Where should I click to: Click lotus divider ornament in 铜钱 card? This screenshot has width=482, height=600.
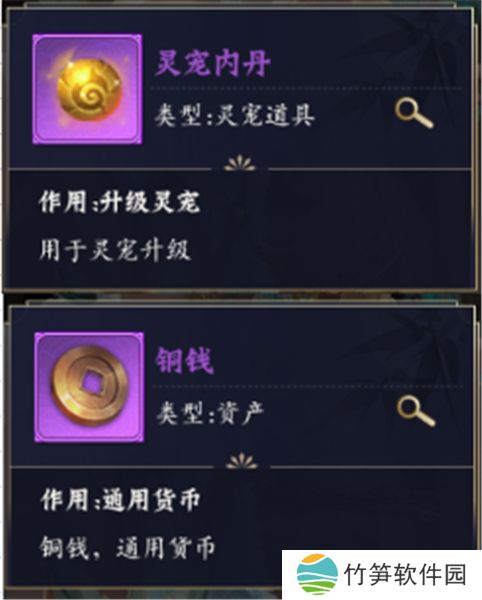(242, 461)
